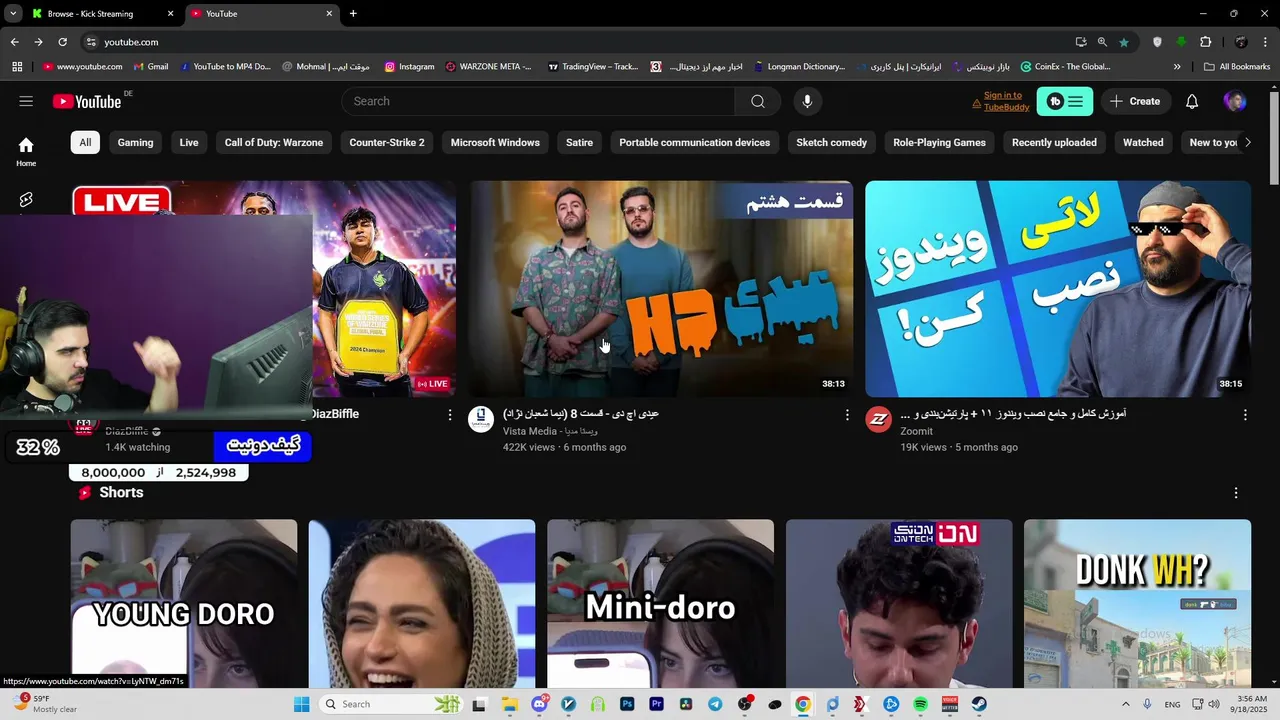
Task: Open the Vista Media channel avatar
Action: (481, 419)
